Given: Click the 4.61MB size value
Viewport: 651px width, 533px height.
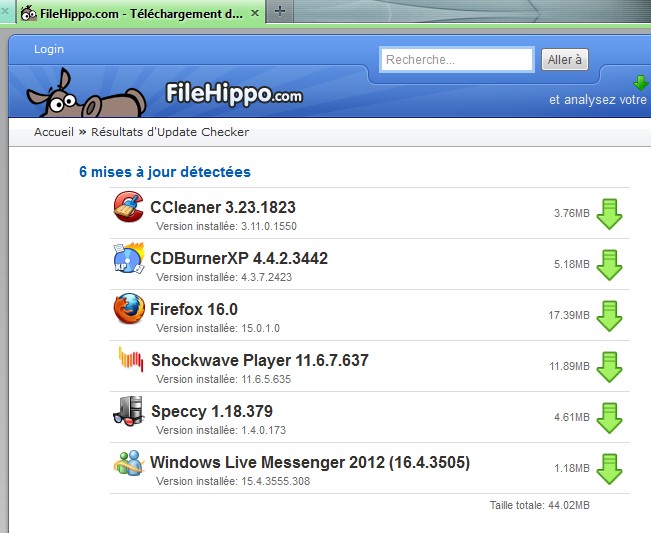Looking at the screenshot, I should [572, 418].
